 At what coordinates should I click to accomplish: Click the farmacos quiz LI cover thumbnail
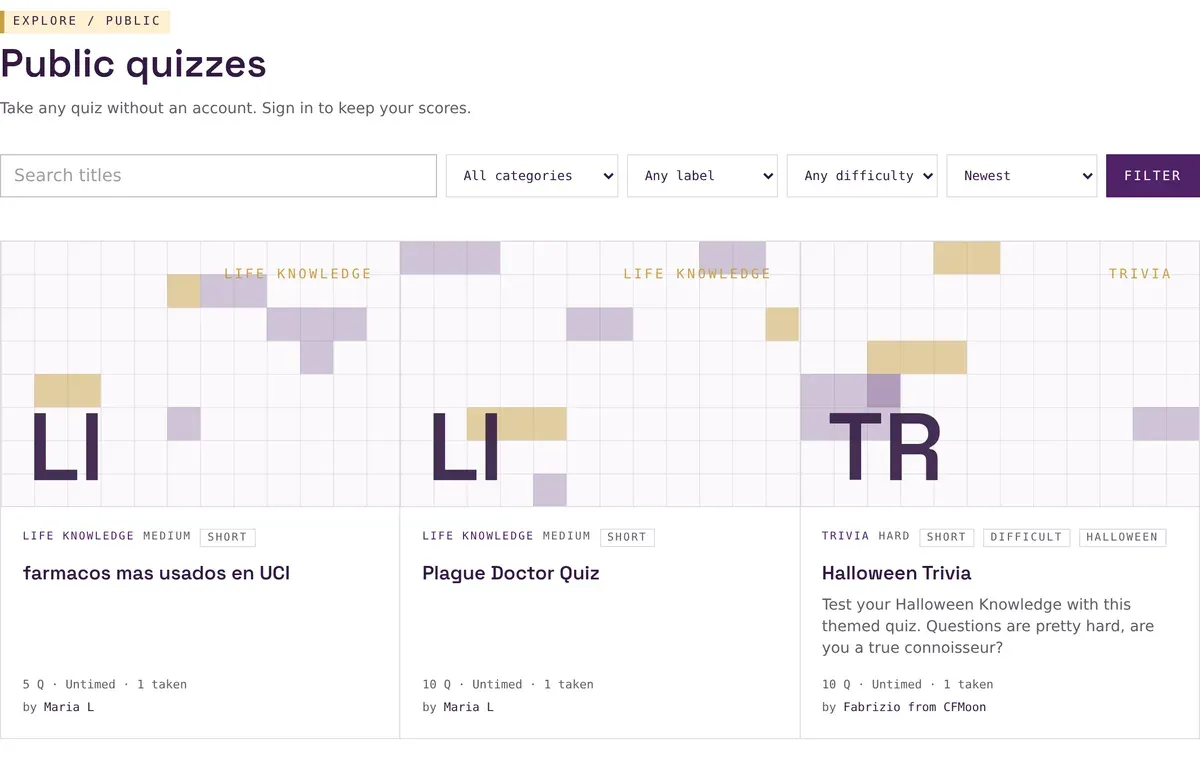tap(200, 374)
